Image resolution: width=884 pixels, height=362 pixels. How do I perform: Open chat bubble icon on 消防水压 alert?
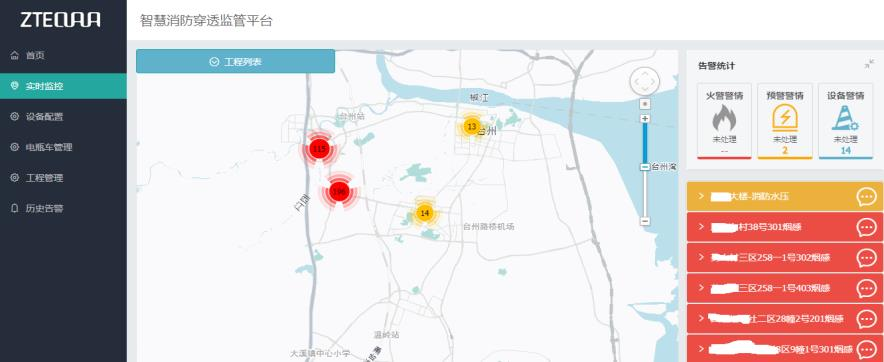coord(867,197)
